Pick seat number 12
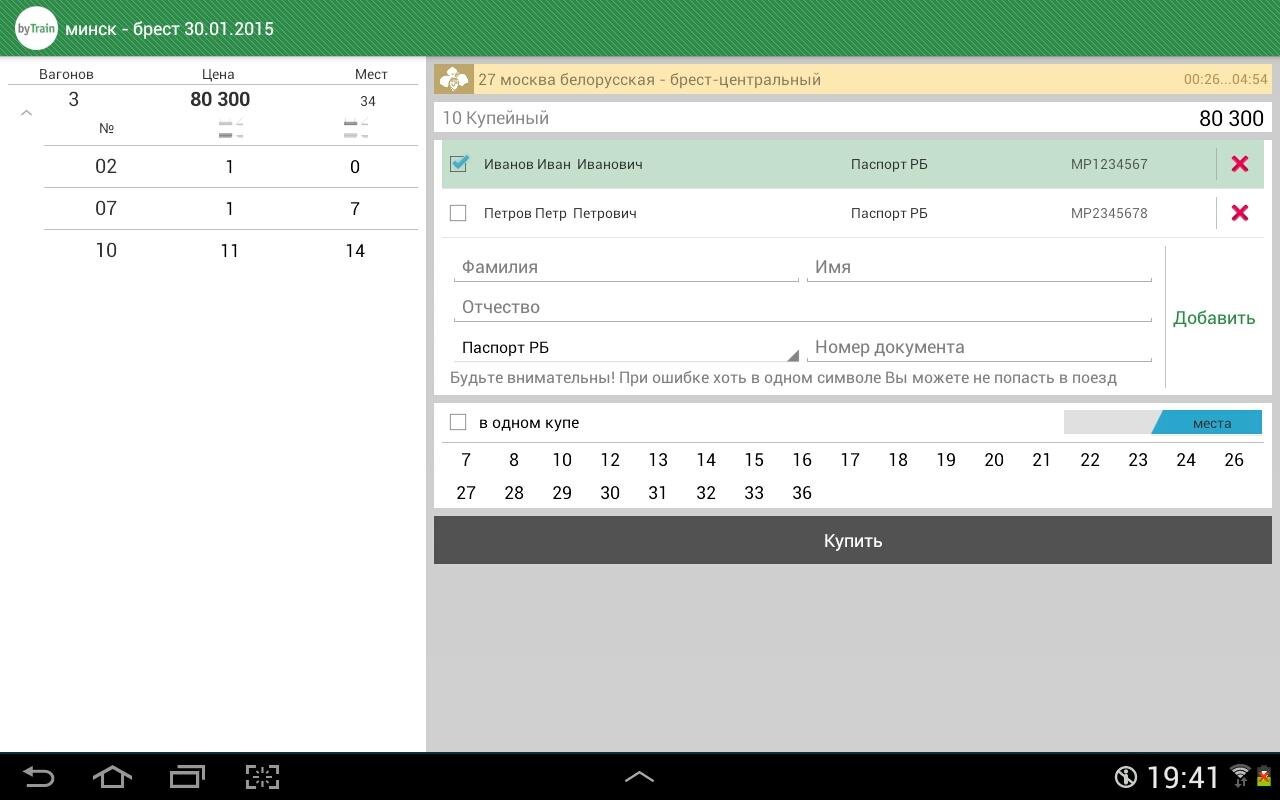The image size is (1280, 800). [x=610, y=460]
